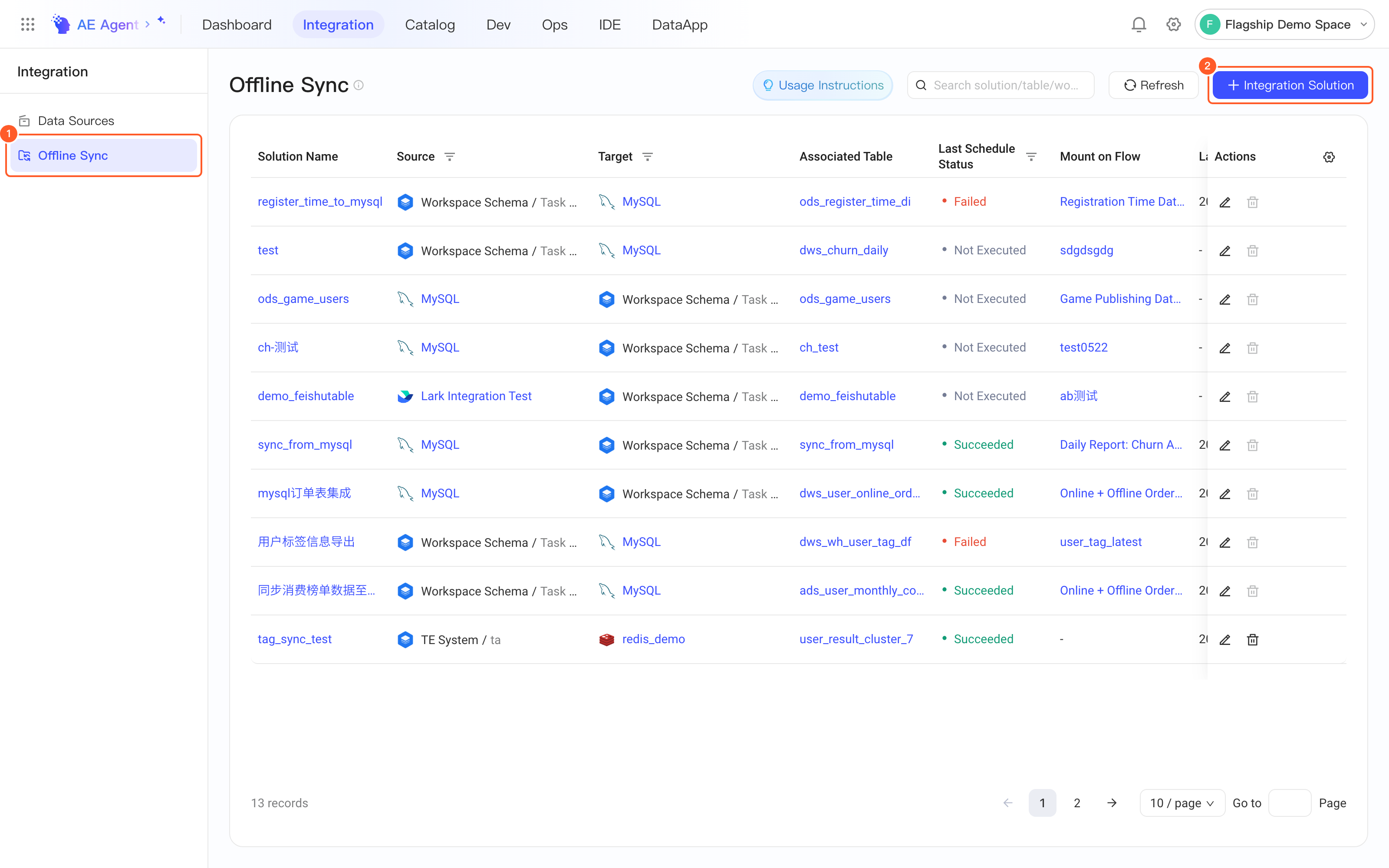The image size is (1389, 868).
Task: Open the app launcher grid icon
Action: 27,24
